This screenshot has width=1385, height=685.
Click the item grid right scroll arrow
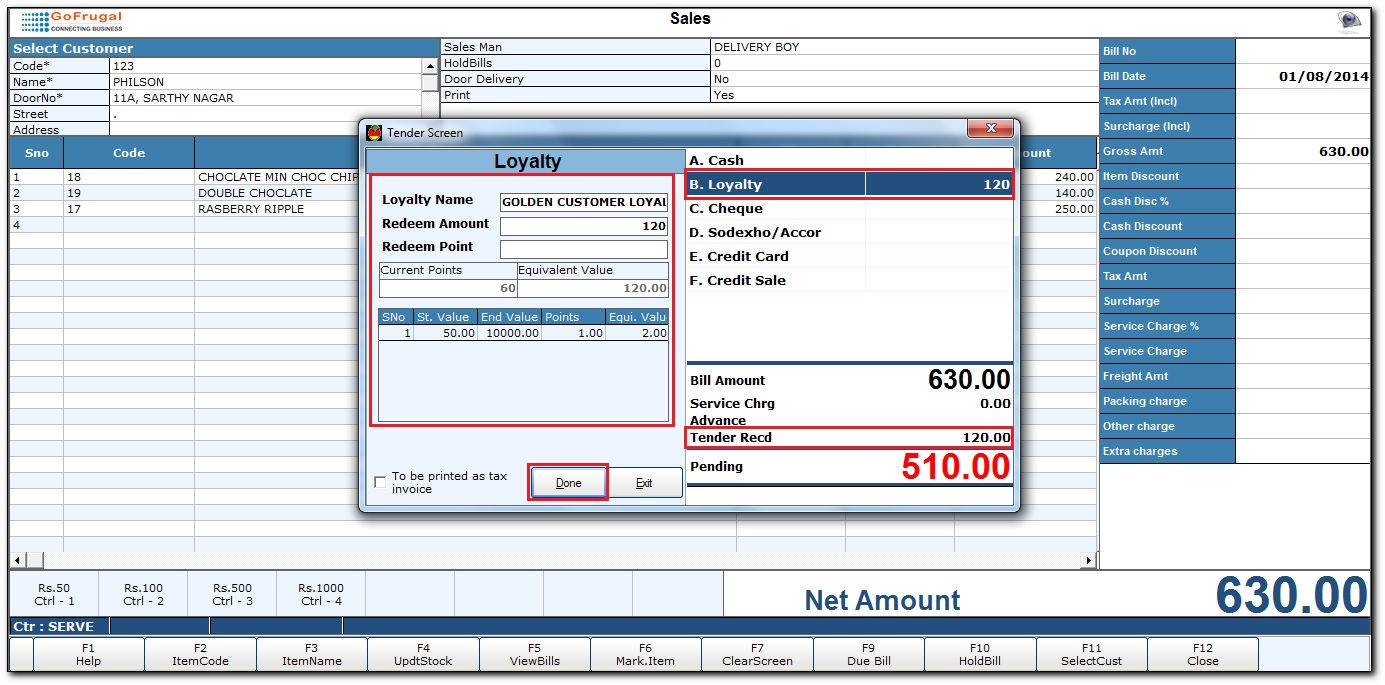point(1089,560)
